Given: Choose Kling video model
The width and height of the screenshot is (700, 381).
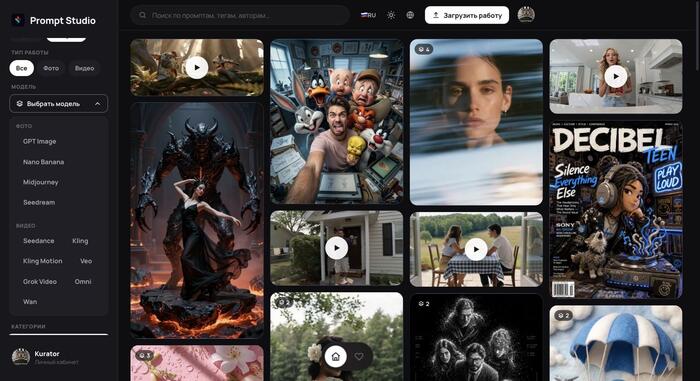Looking at the screenshot, I should point(80,241).
